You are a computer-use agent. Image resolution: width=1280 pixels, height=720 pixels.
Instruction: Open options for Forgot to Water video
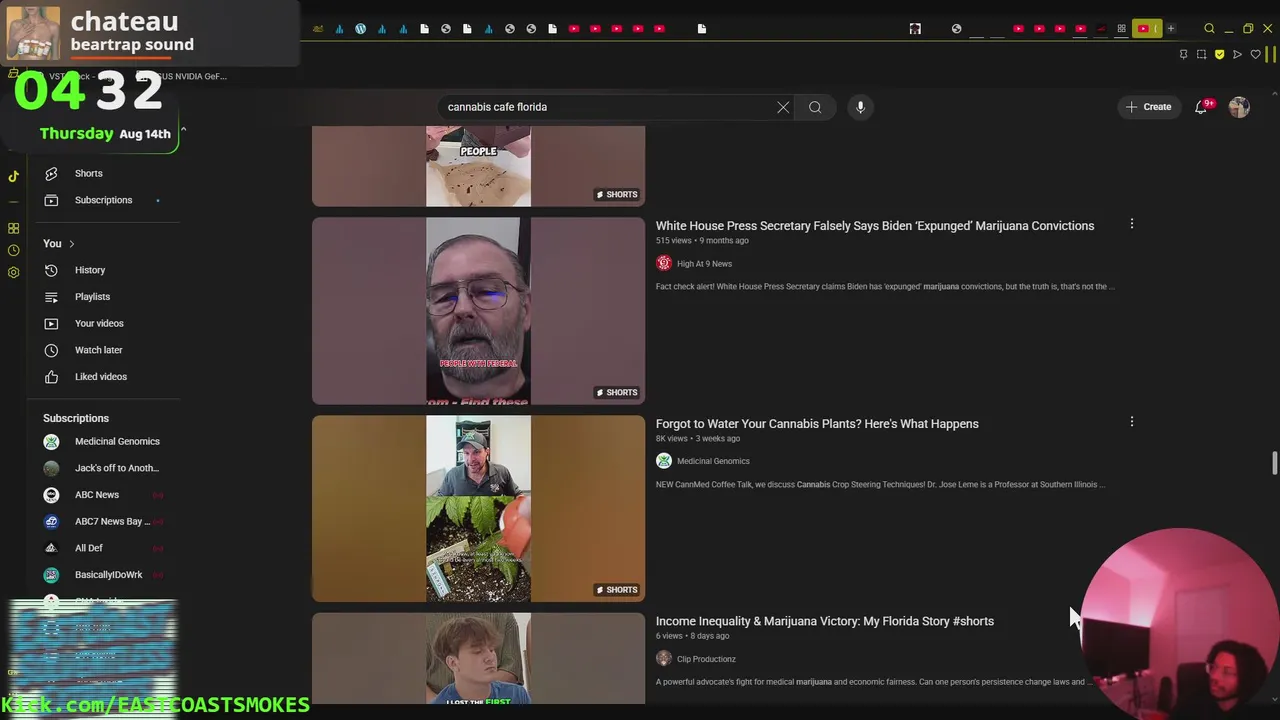pyautogui.click(x=1132, y=422)
